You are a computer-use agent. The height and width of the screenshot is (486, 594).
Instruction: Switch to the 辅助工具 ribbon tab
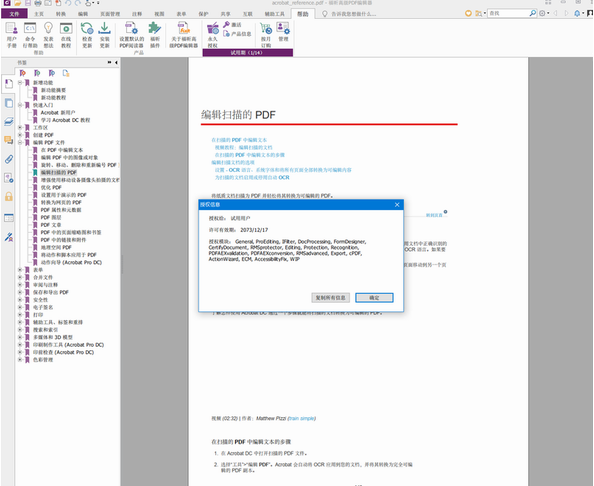pos(274,14)
